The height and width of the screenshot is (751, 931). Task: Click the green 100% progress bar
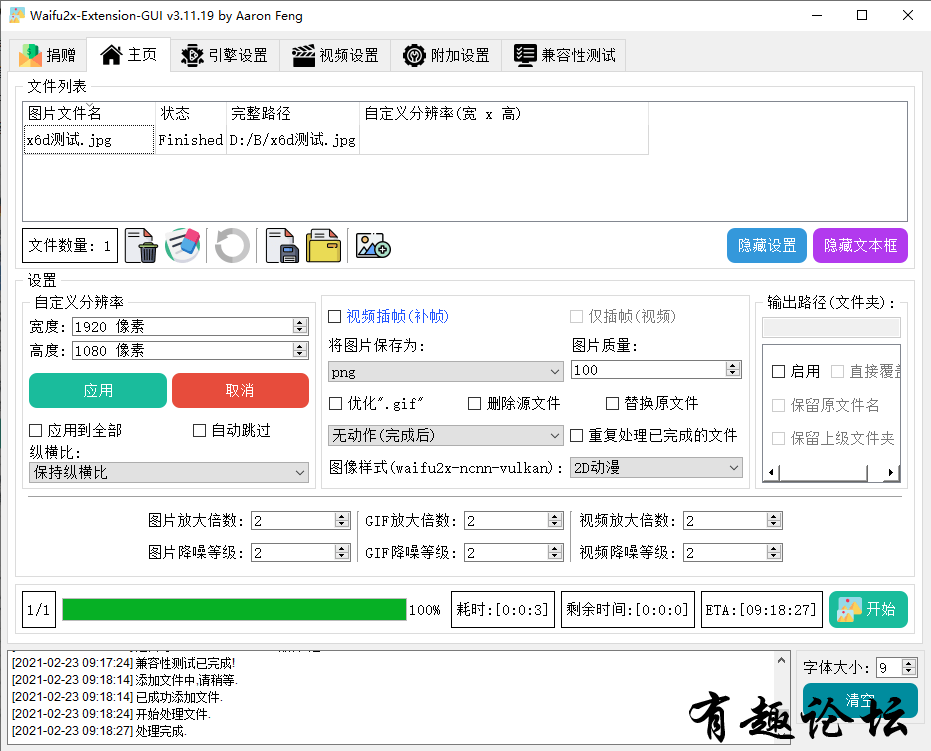(x=234, y=609)
